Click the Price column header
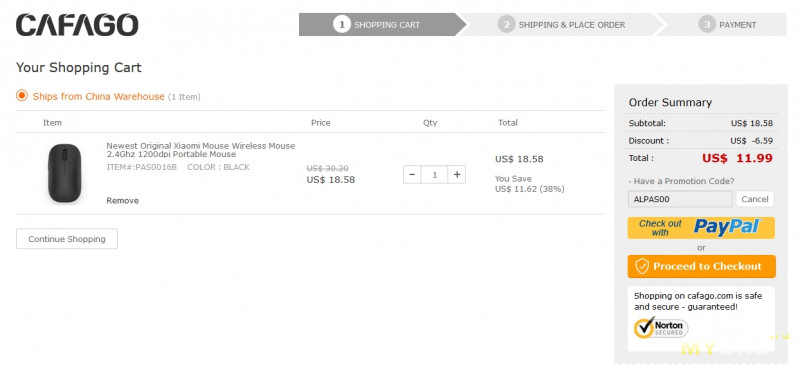 click(x=320, y=123)
